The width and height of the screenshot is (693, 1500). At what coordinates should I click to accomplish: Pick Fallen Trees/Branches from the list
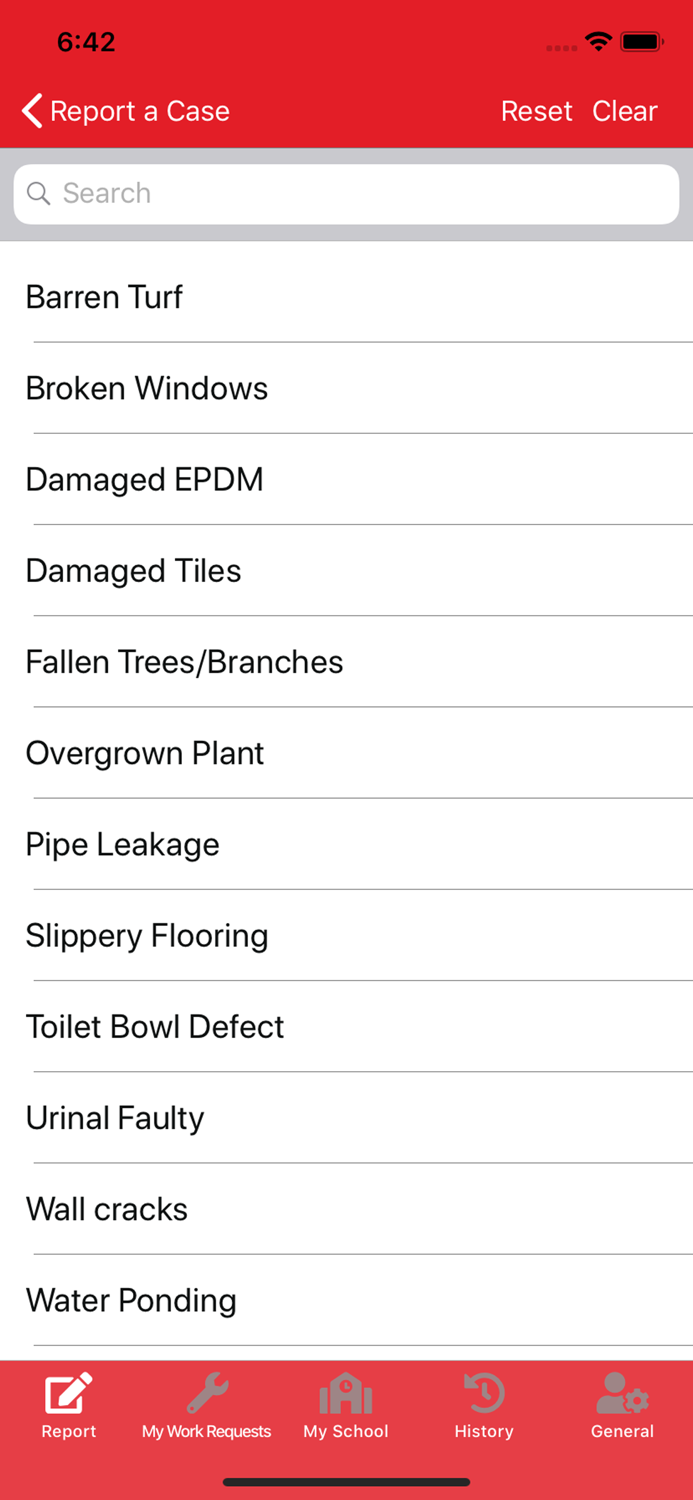coord(184,662)
